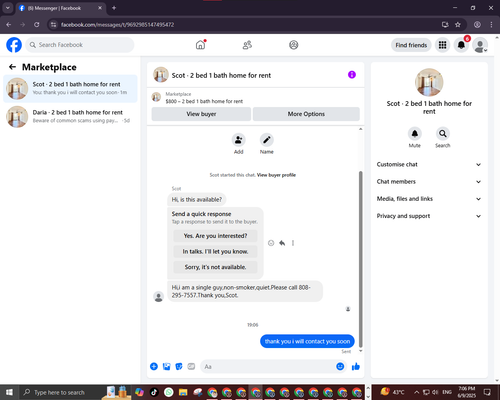Click the chat scrollbar thumb
The width and height of the screenshot is (500, 400).
(360, 259)
